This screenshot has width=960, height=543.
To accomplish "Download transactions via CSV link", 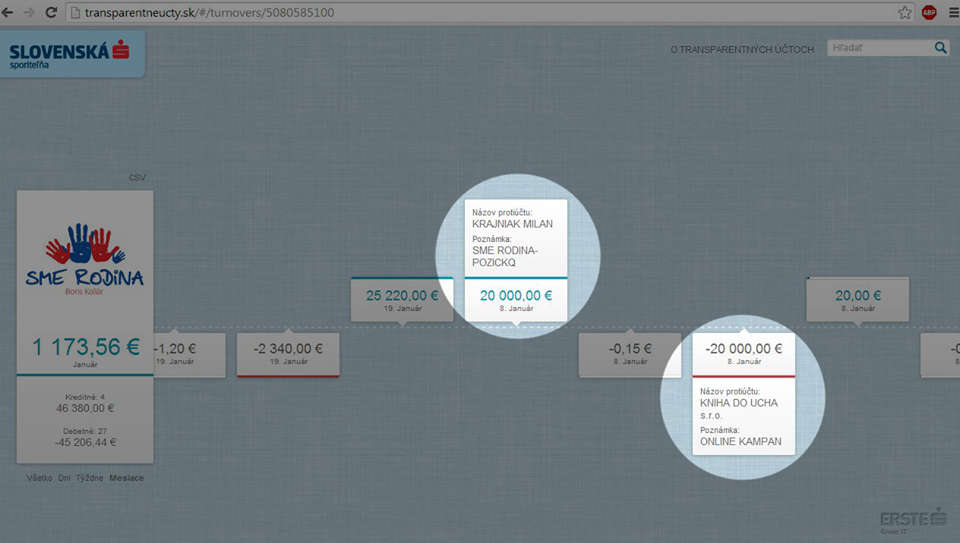I will (x=137, y=178).
